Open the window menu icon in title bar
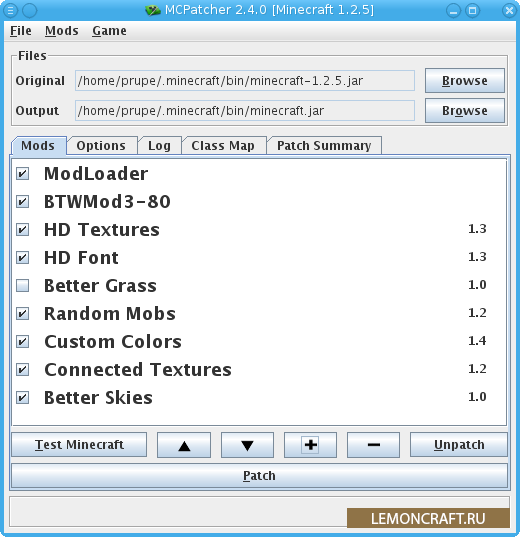Viewport: 520px width, 537px height. tap(10, 10)
